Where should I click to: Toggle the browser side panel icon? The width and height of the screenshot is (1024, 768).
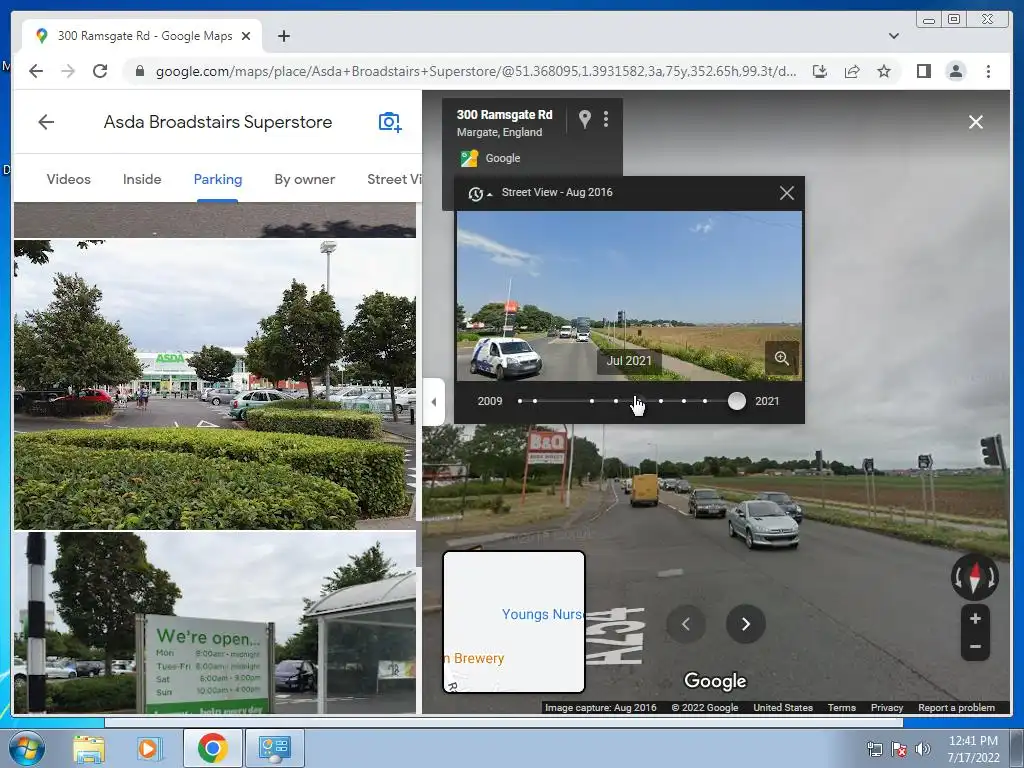[923, 71]
